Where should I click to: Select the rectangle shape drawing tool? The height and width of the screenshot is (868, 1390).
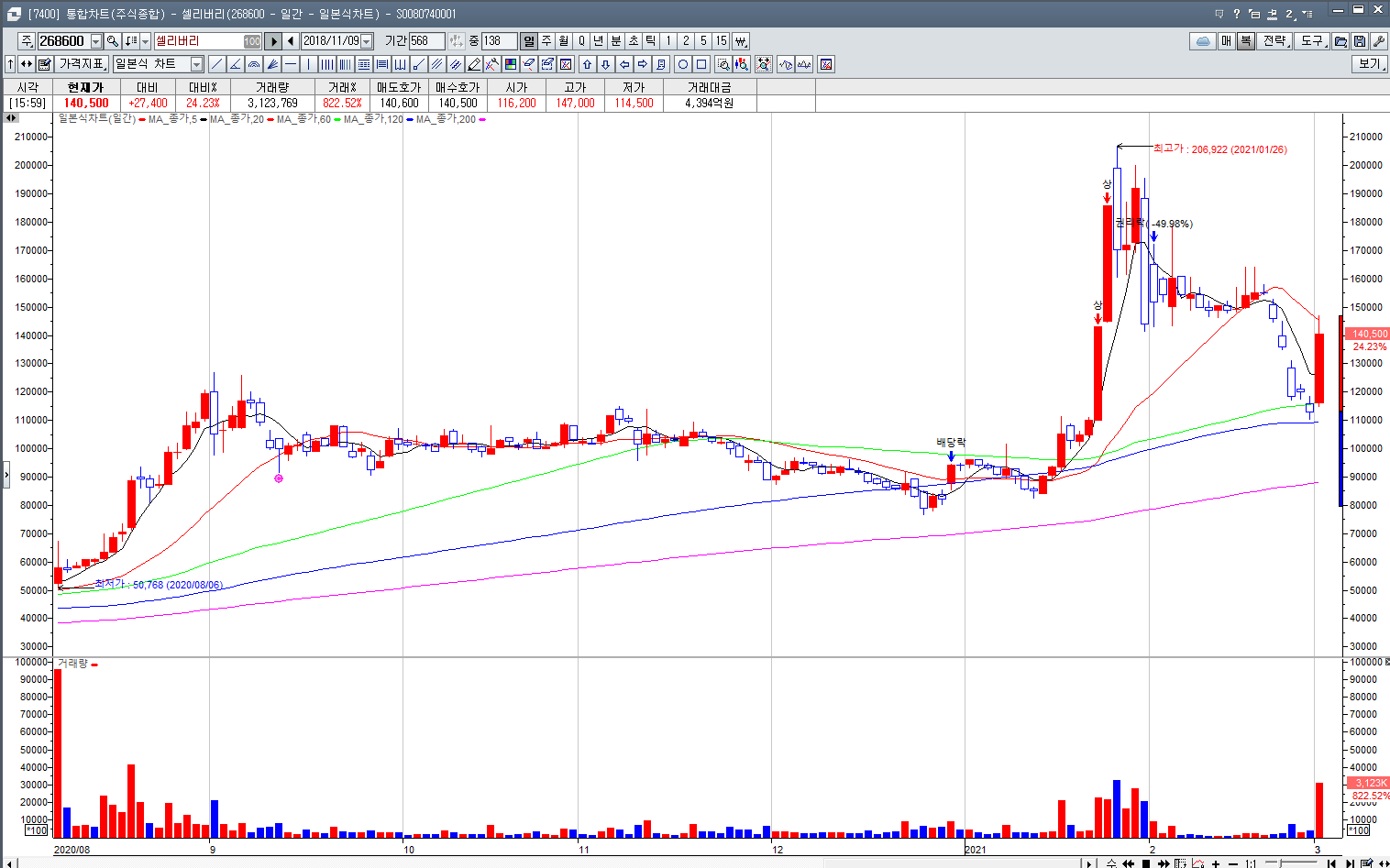(x=701, y=64)
